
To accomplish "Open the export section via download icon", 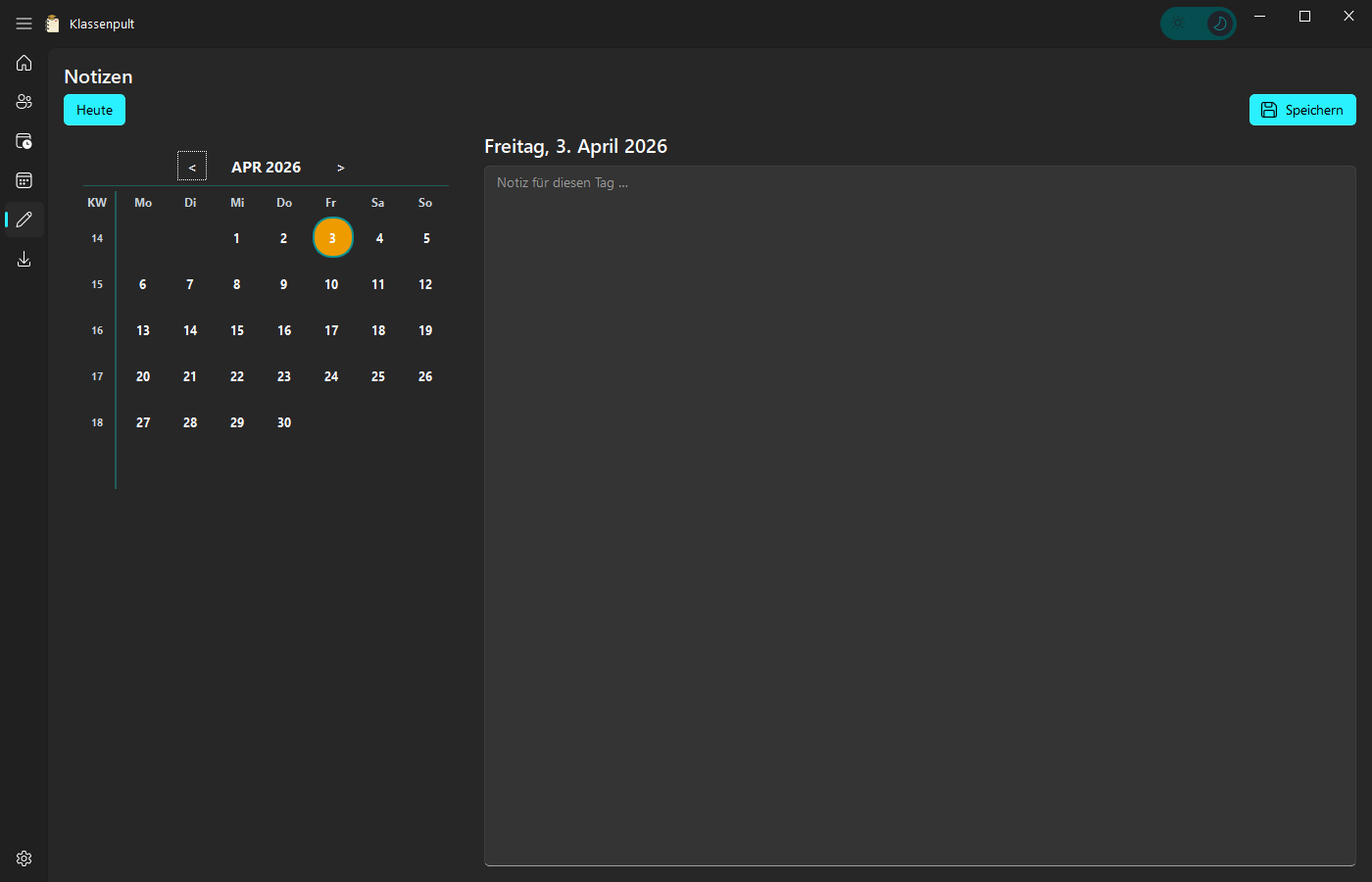I will pyautogui.click(x=24, y=259).
